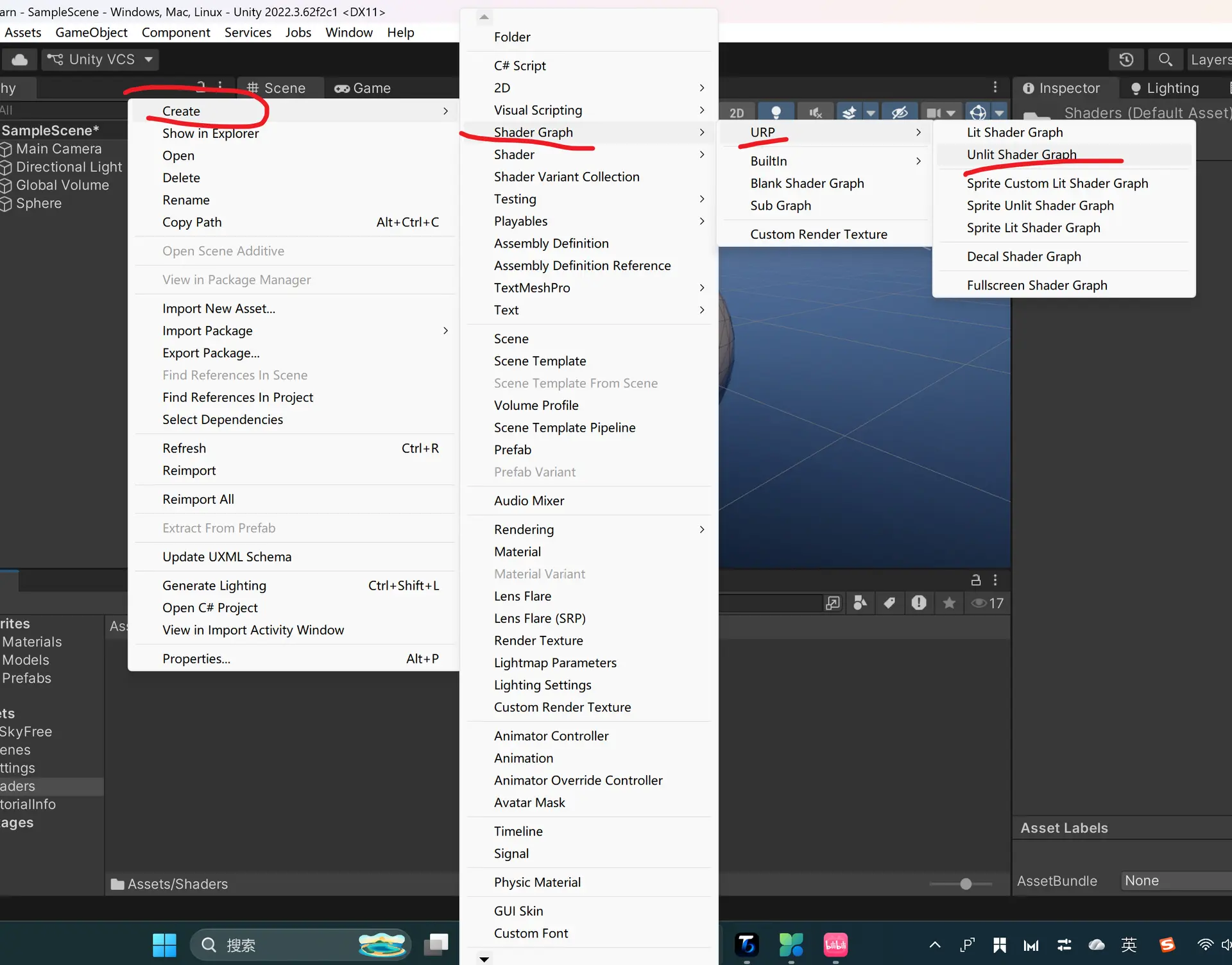1232x965 pixels.
Task: Switch the input language indicator 英
Action: 1129,944
